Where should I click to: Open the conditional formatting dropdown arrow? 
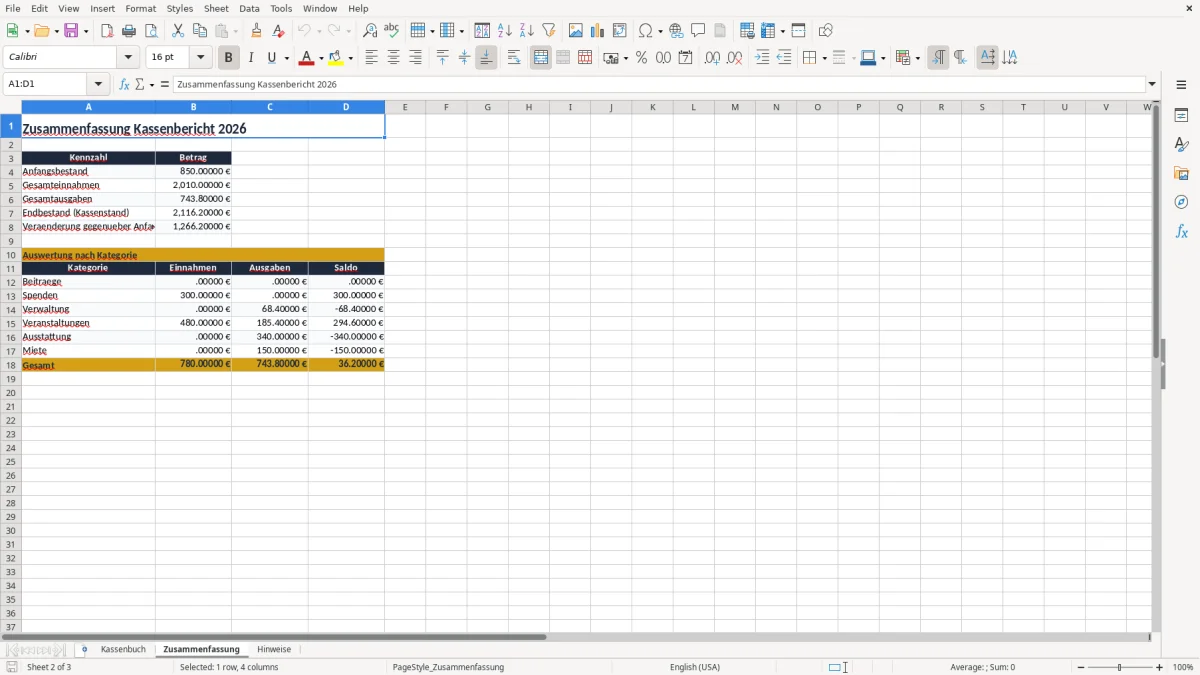[x=916, y=58]
